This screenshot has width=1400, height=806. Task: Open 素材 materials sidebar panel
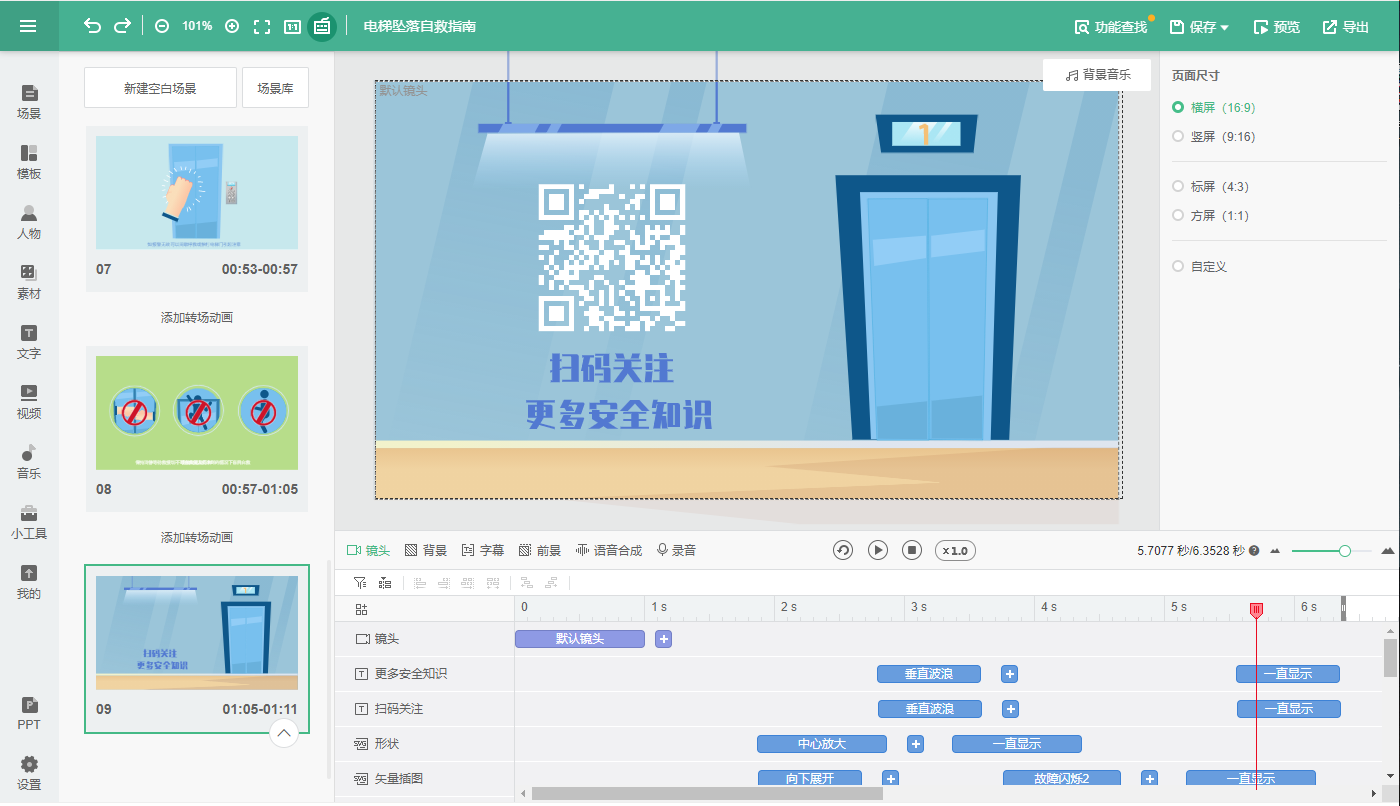tap(29, 282)
